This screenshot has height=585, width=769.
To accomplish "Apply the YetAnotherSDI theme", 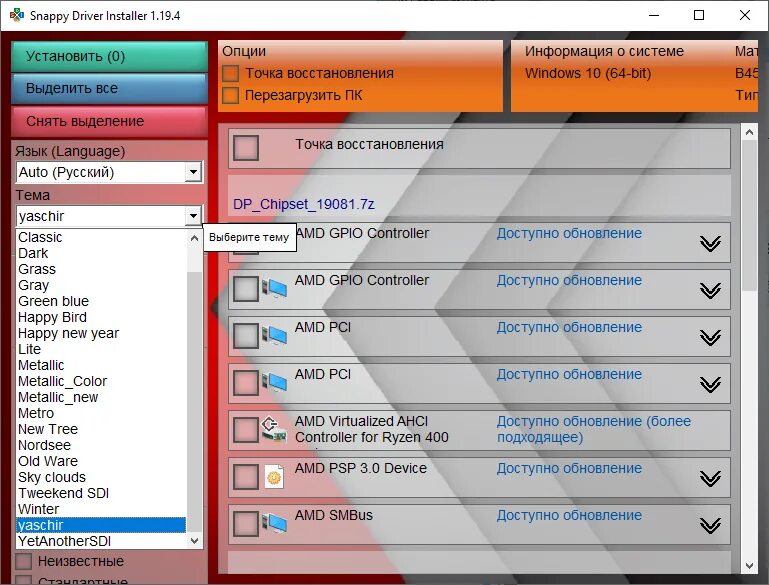I will click(x=101, y=541).
